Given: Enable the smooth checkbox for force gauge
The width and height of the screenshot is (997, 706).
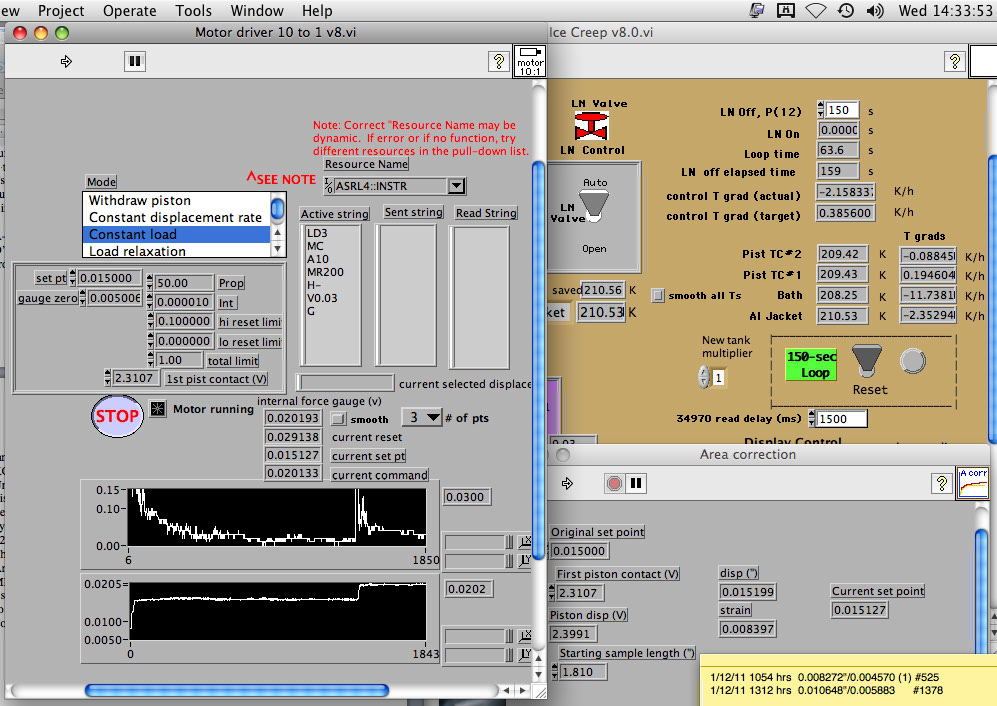Looking at the screenshot, I should coord(338,419).
